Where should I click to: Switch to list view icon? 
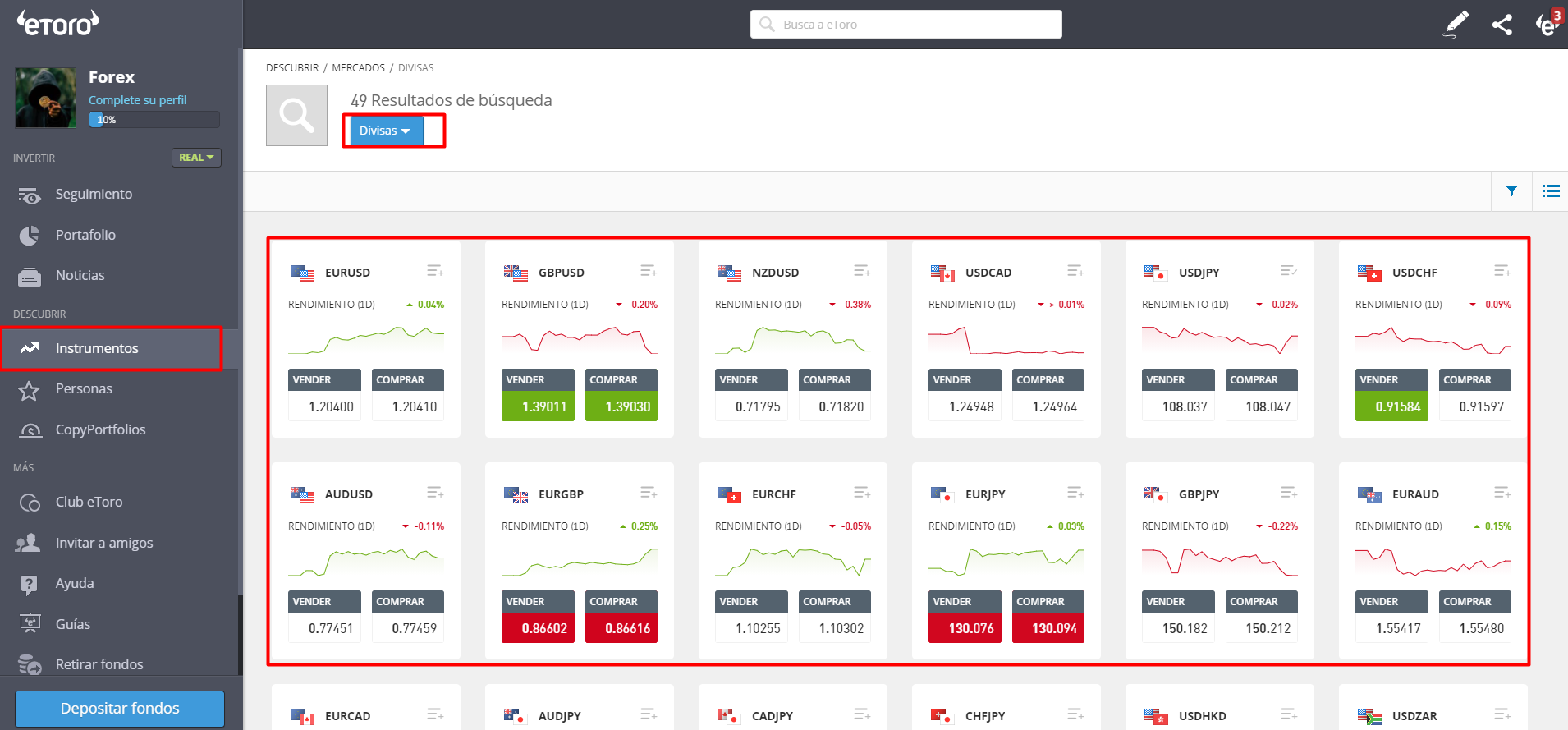click(1551, 191)
